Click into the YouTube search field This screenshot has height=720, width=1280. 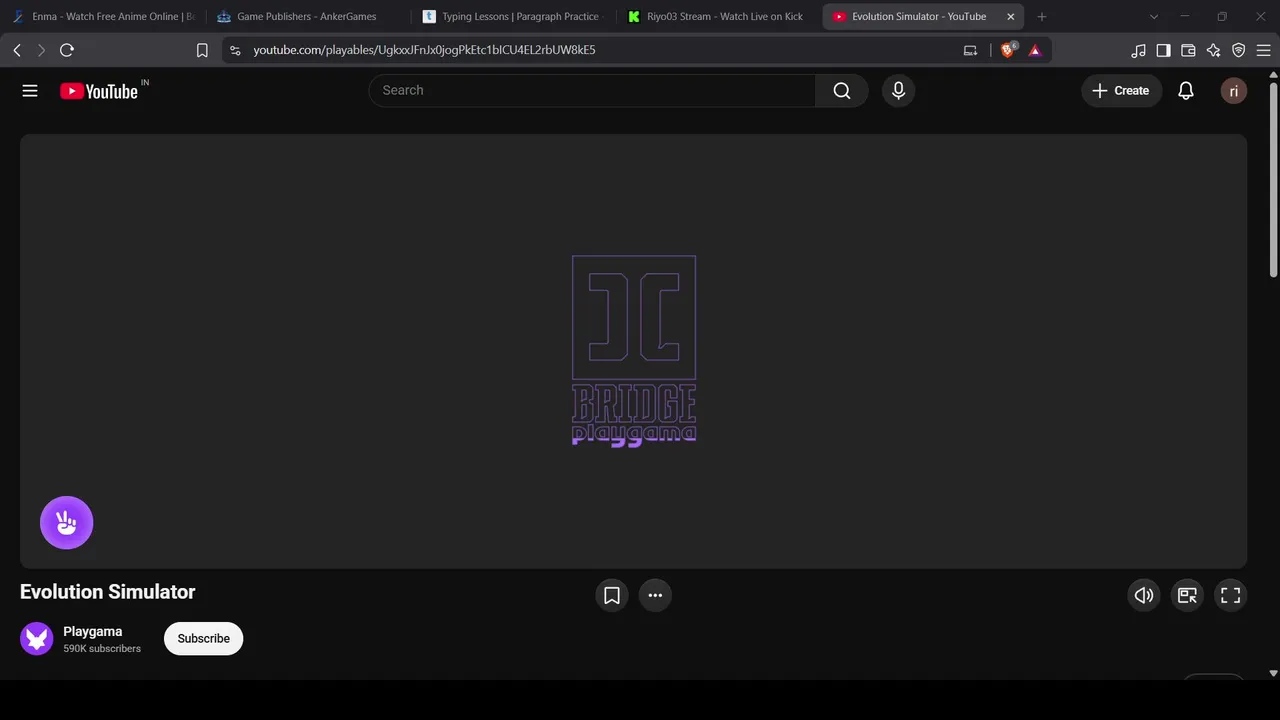[592, 91]
